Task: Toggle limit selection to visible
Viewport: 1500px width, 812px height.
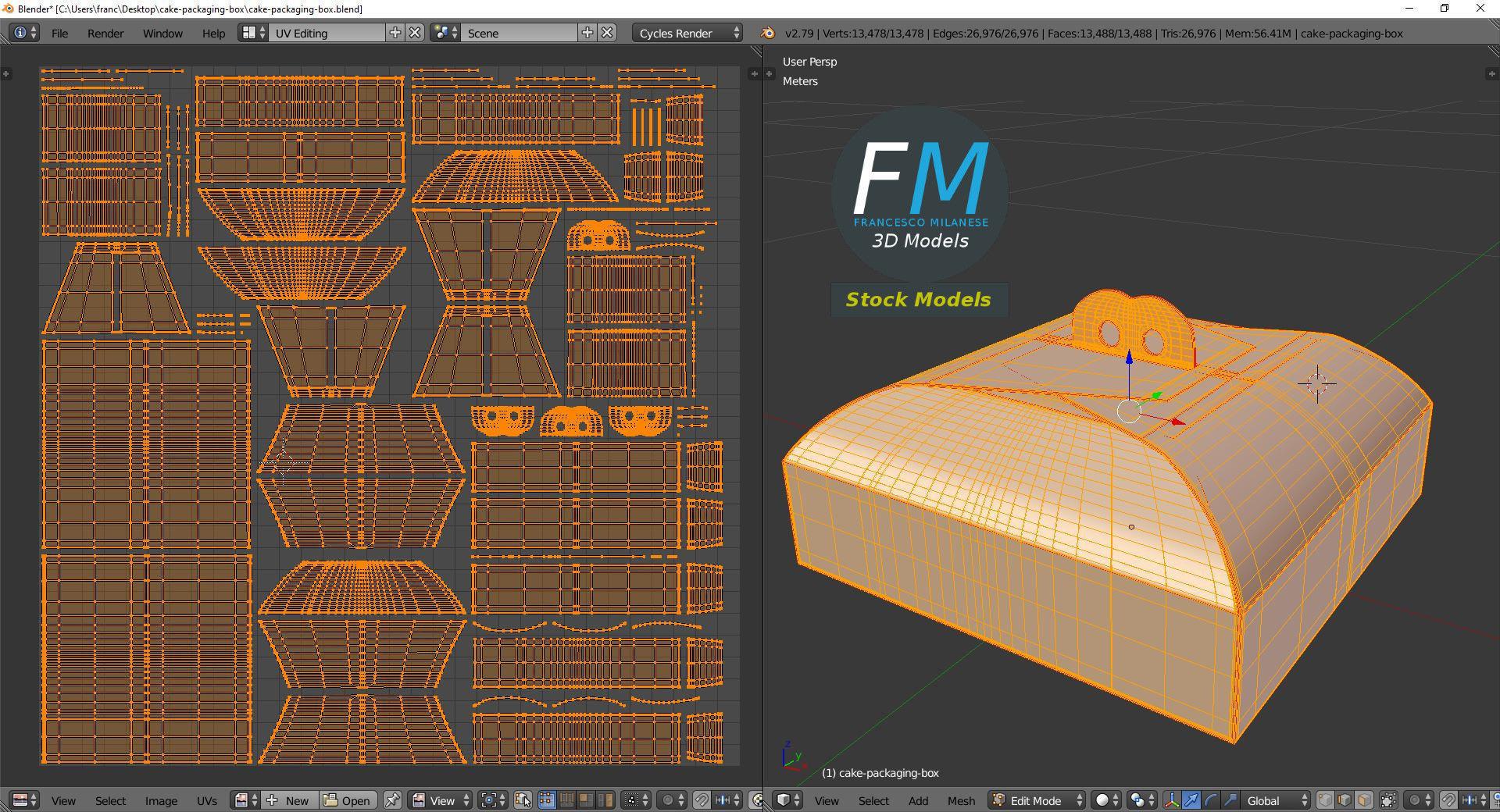Action: (x=1388, y=800)
